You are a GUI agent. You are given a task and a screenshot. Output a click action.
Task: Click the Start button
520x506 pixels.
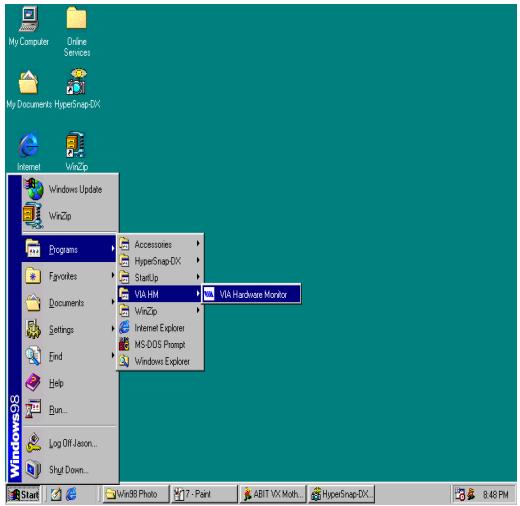(x=23, y=494)
